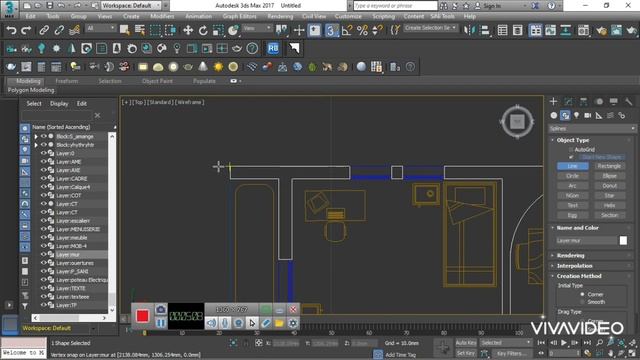The width and height of the screenshot is (640, 360).
Task: Open the Modify command panel tab
Action: [568, 101]
